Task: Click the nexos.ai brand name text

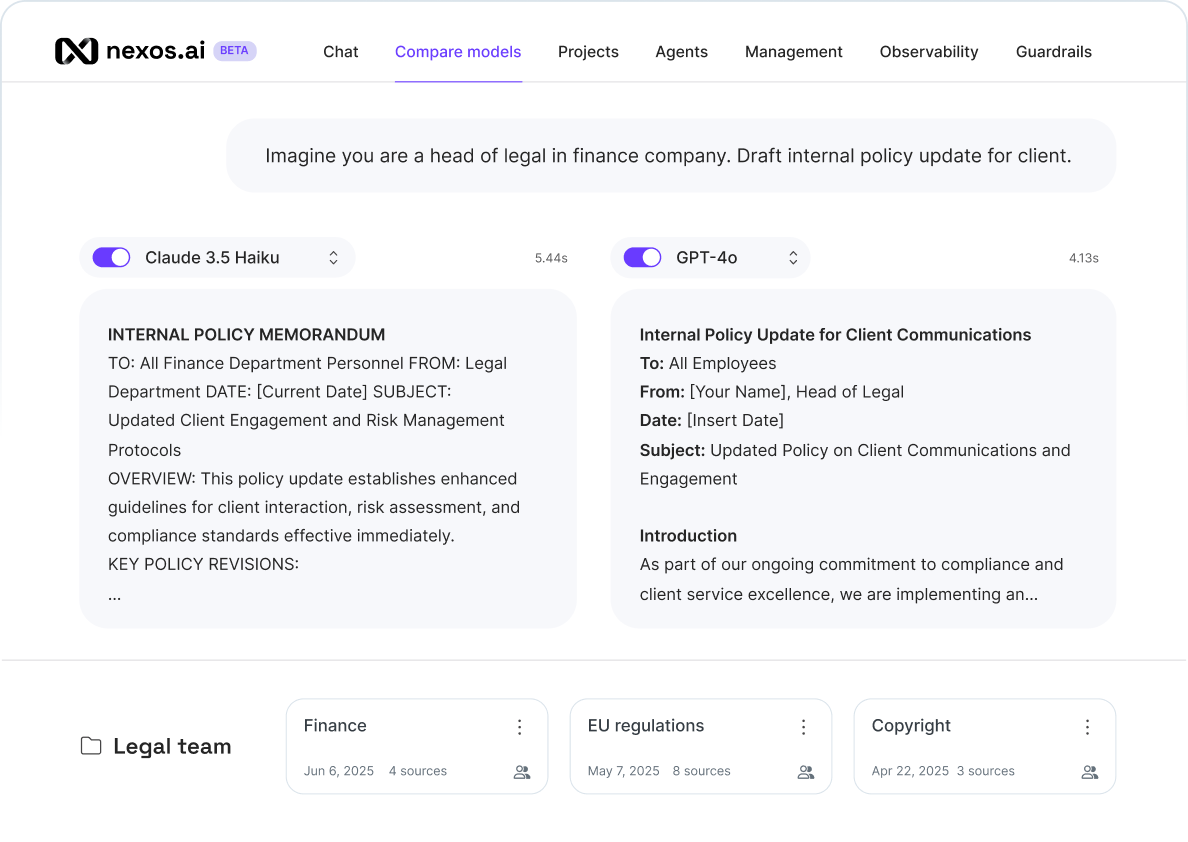Action: click(155, 51)
